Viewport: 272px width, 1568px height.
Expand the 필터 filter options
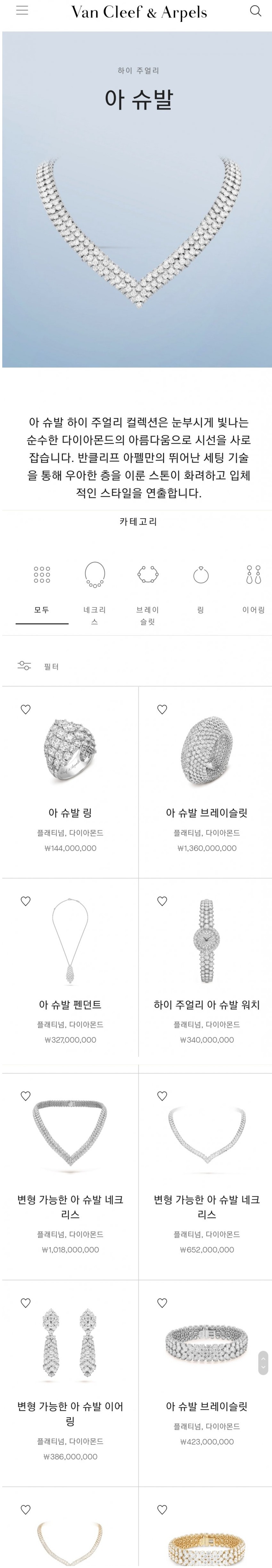pos(52,667)
